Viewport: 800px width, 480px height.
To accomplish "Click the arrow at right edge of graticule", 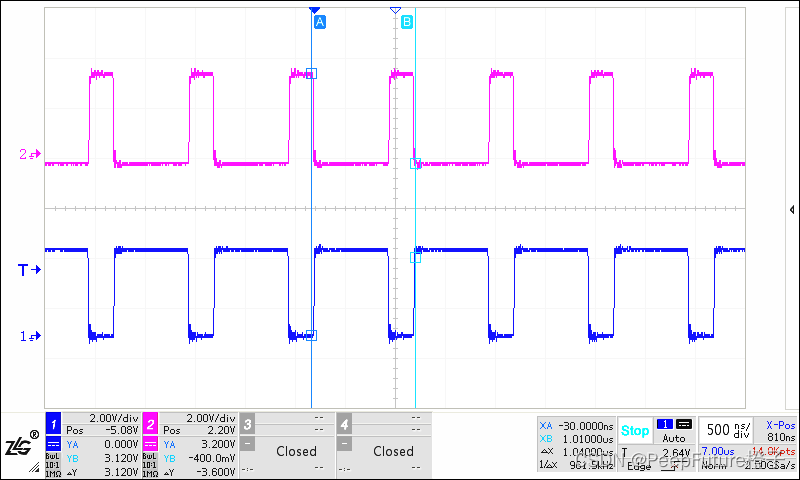I will click(792, 210).
